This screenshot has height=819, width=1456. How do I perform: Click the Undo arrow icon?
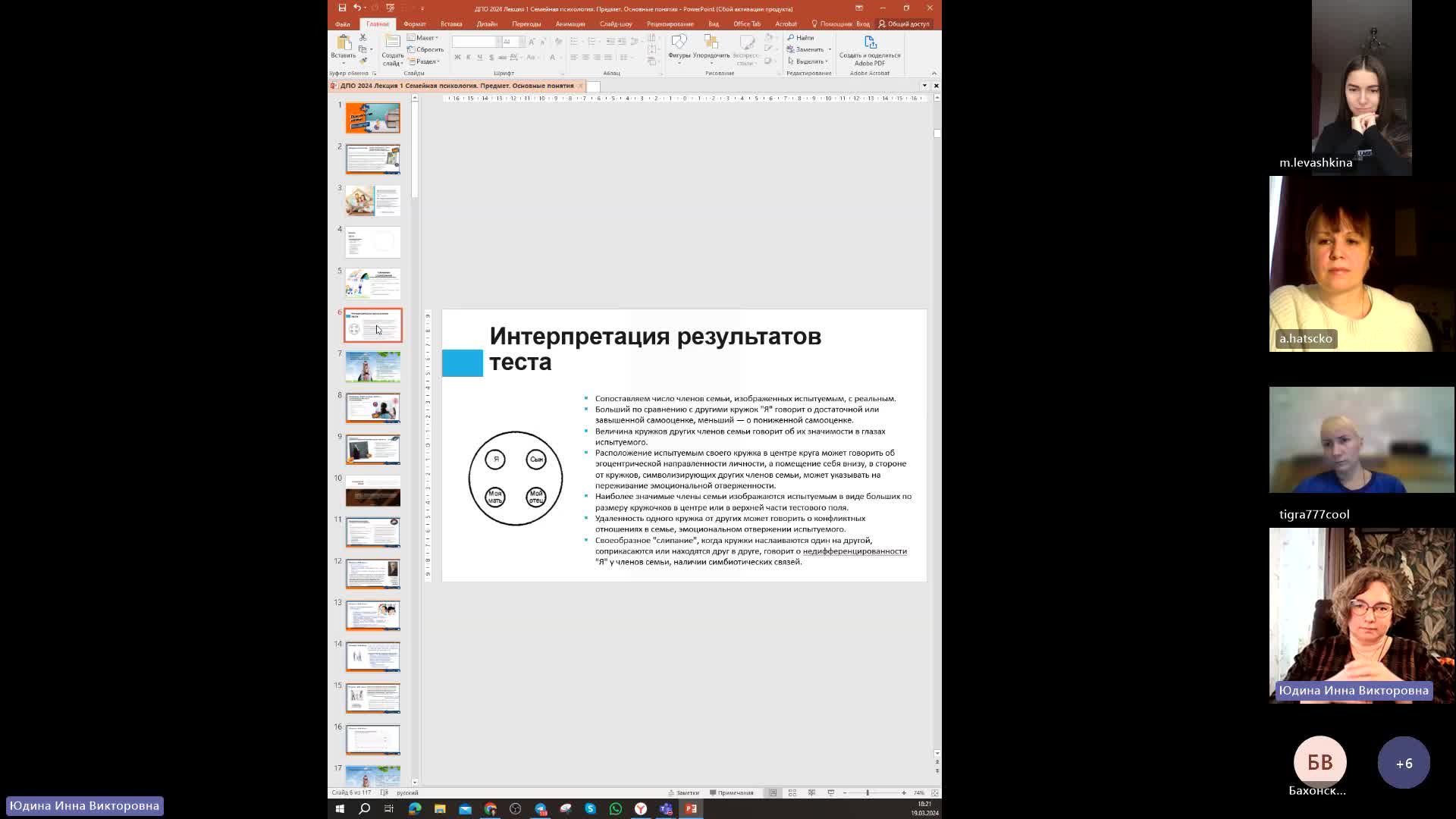356,8
